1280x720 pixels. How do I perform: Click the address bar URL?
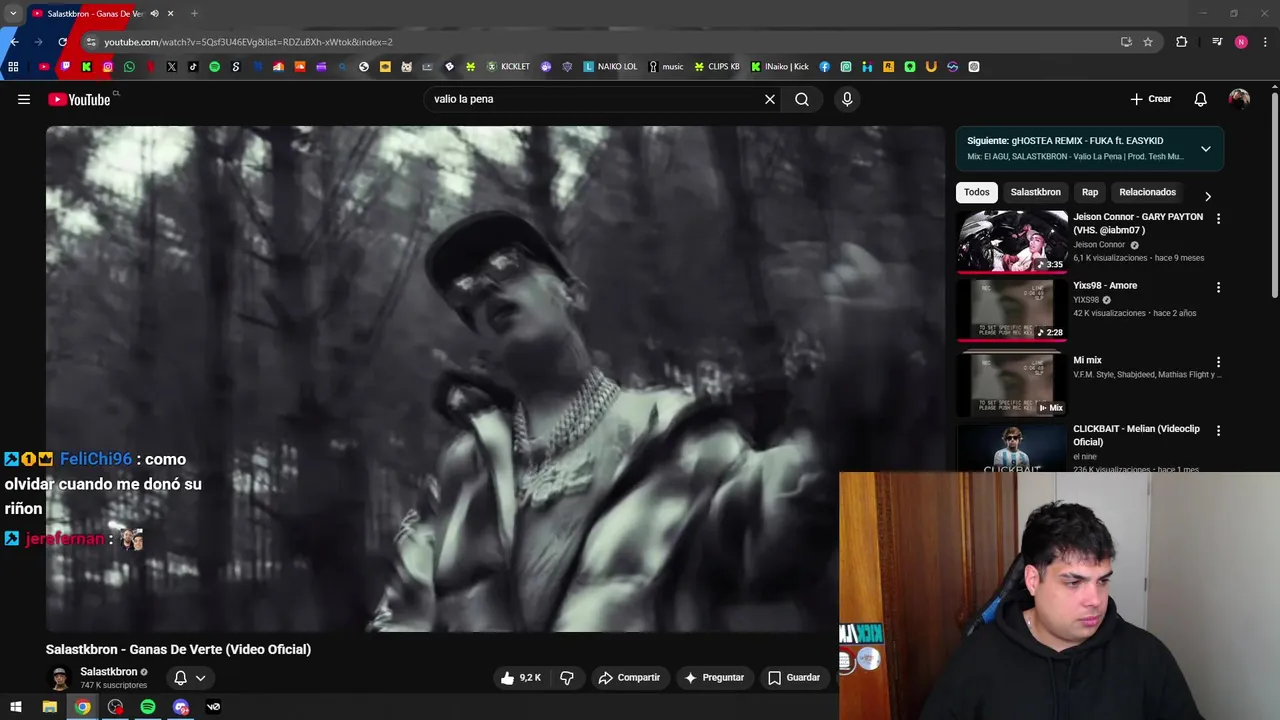click(248, 42)
